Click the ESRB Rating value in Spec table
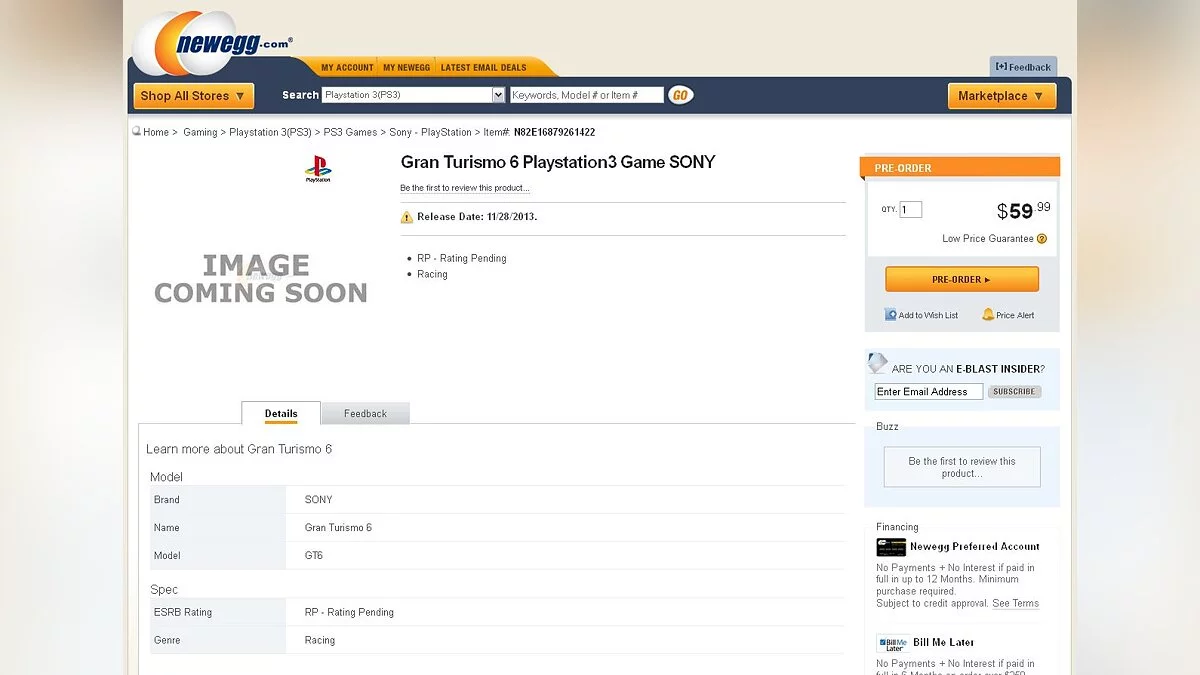Screen dimensions: 1200x675 349,613
